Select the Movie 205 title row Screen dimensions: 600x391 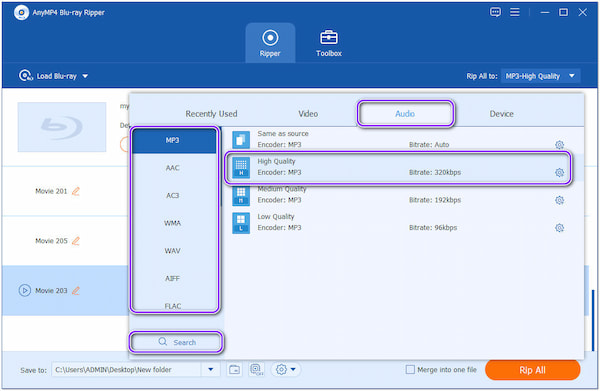65,241
